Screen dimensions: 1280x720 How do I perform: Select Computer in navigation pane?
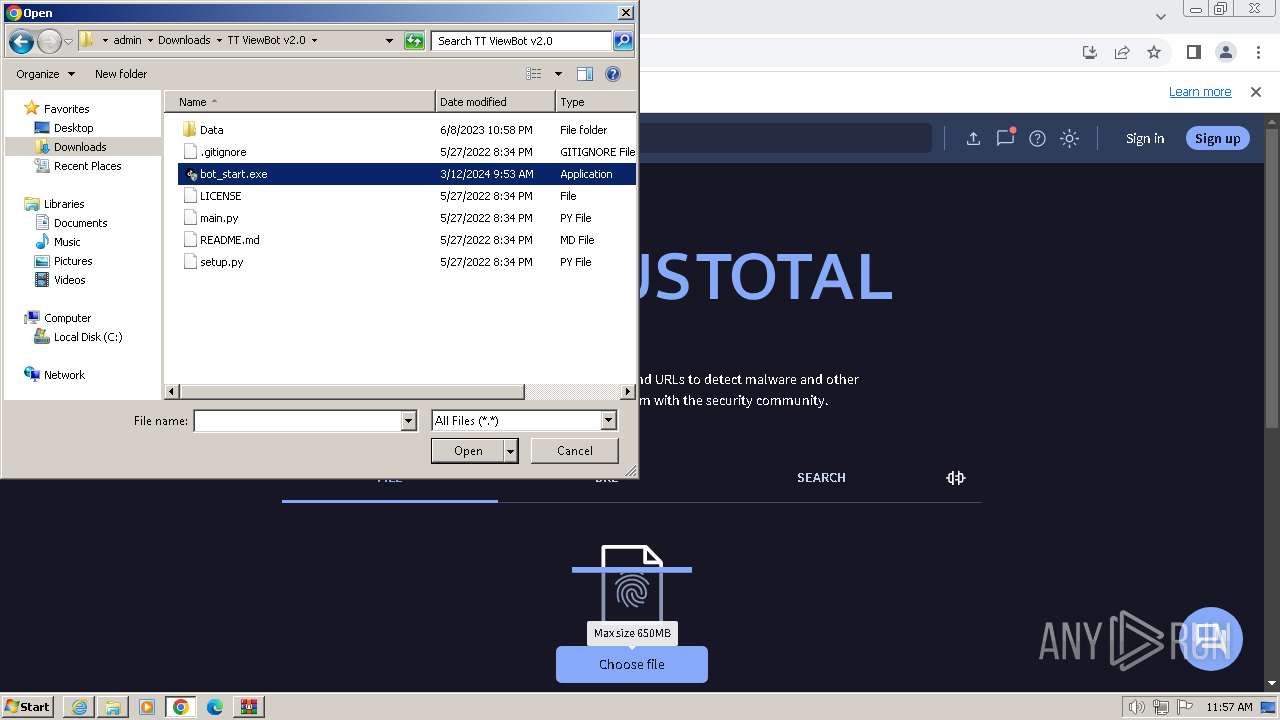pyautogui.click(x=67, y=318)
